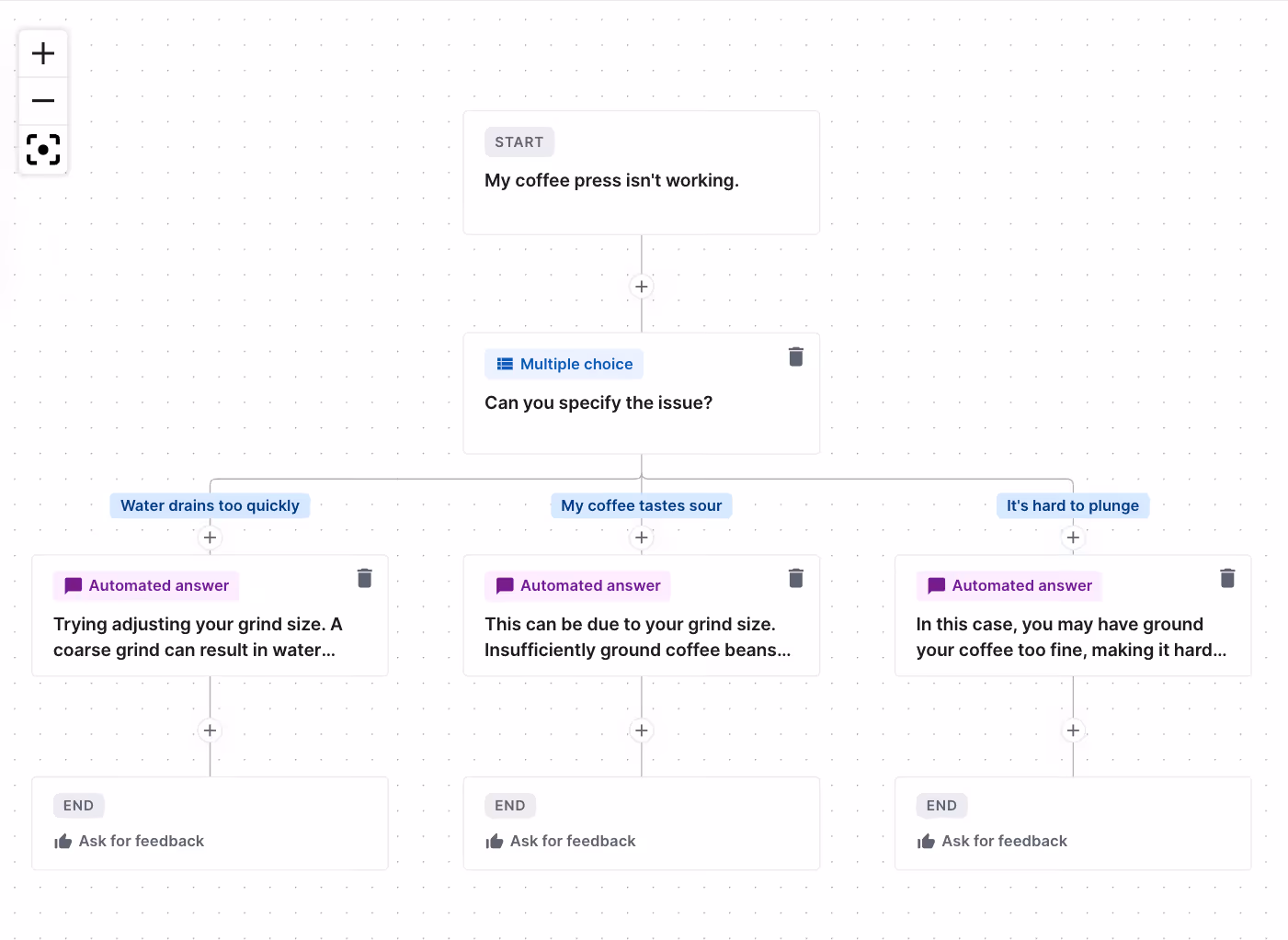Click the thumbs-up icon in the left END node
This screenshot has height=940, width=1288.
63,841
